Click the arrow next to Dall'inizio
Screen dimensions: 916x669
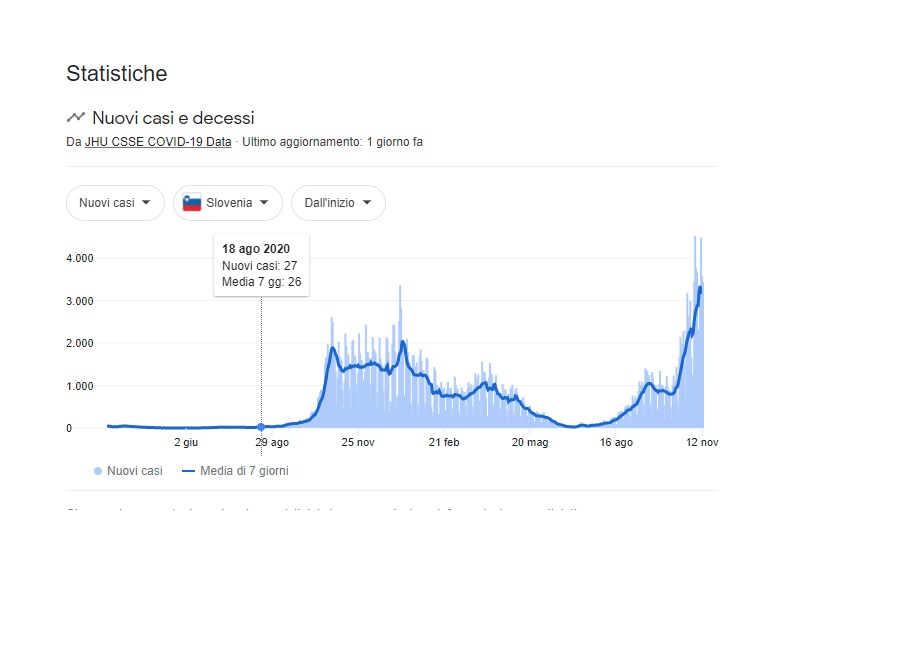pos(367,203)
